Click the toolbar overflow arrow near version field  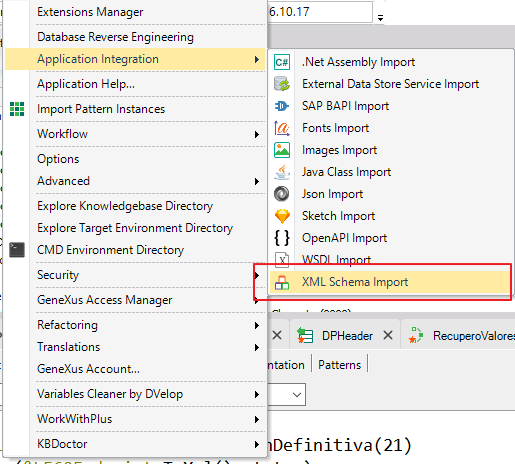[x=380, y=18]
